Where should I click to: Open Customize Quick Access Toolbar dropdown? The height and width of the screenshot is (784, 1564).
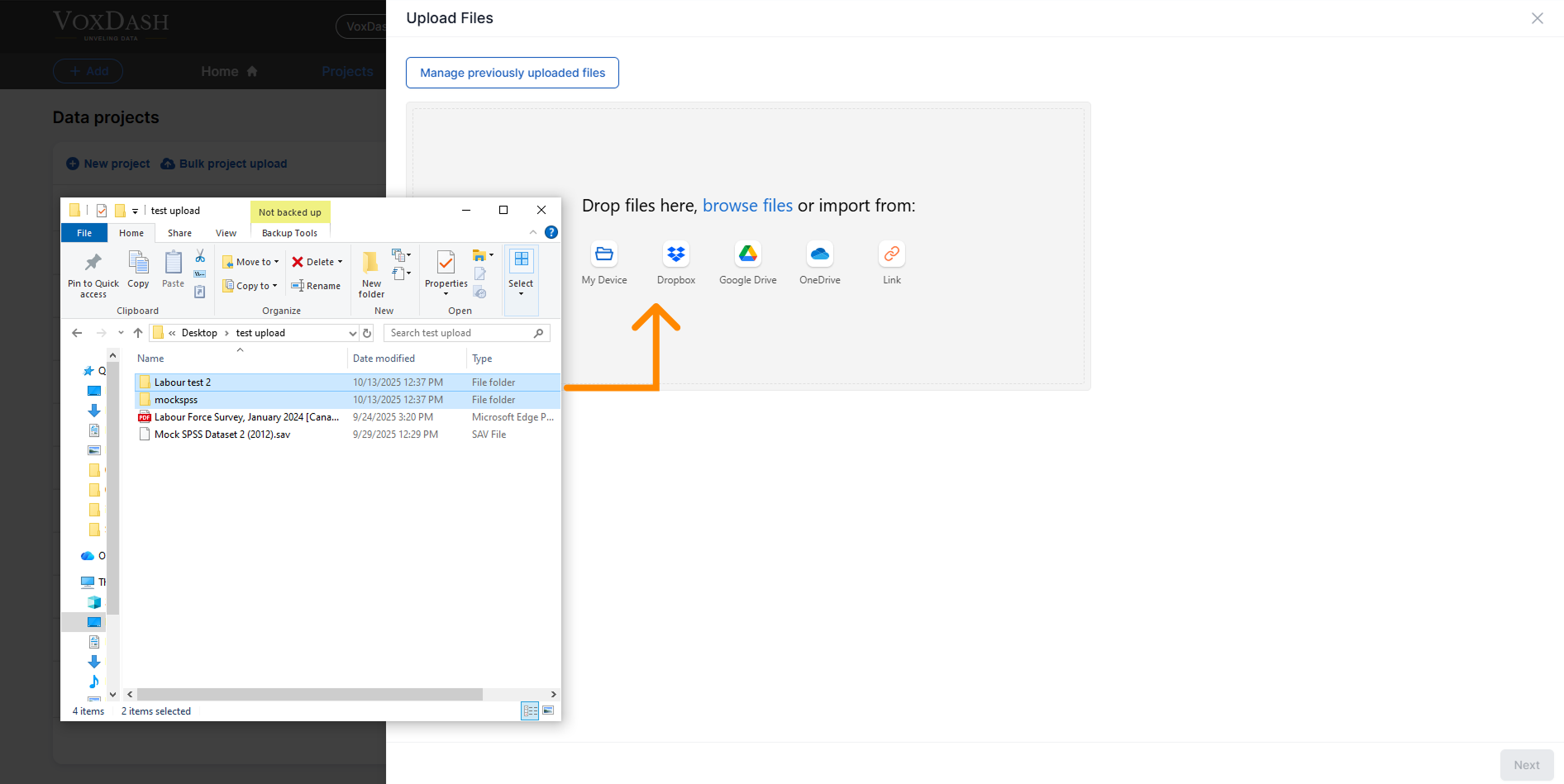pyautogui.click(x=135, y=211)
